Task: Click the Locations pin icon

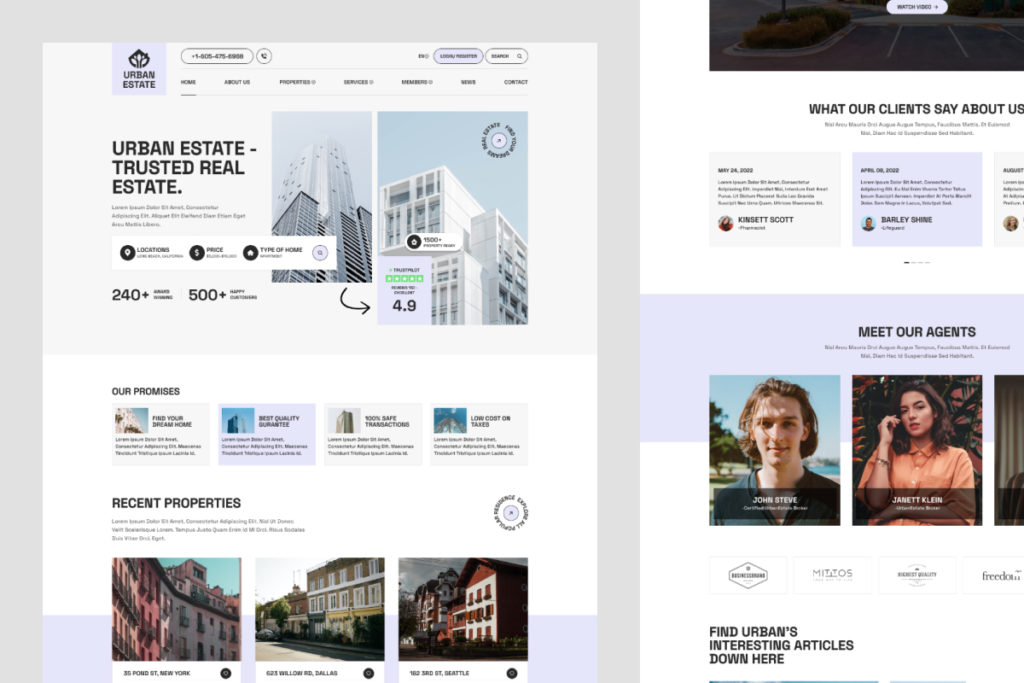Action: tap(127, 253)
